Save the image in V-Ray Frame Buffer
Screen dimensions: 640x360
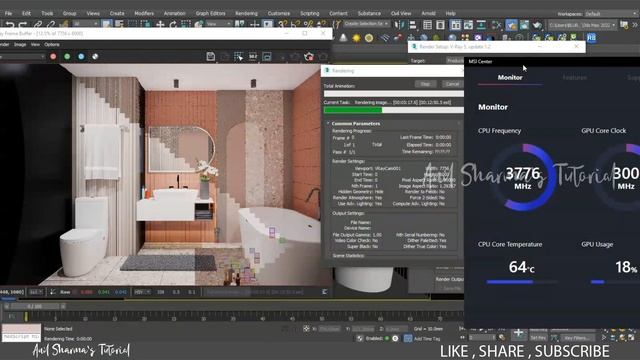pos(211,56)
